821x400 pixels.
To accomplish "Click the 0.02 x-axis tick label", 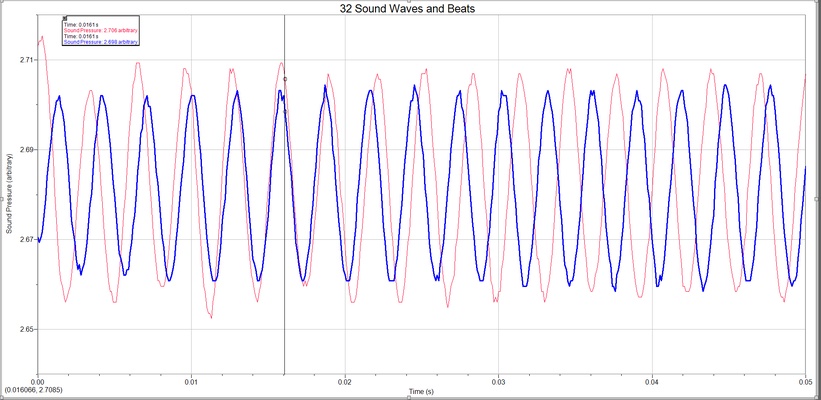I will [x=345, y=383].
